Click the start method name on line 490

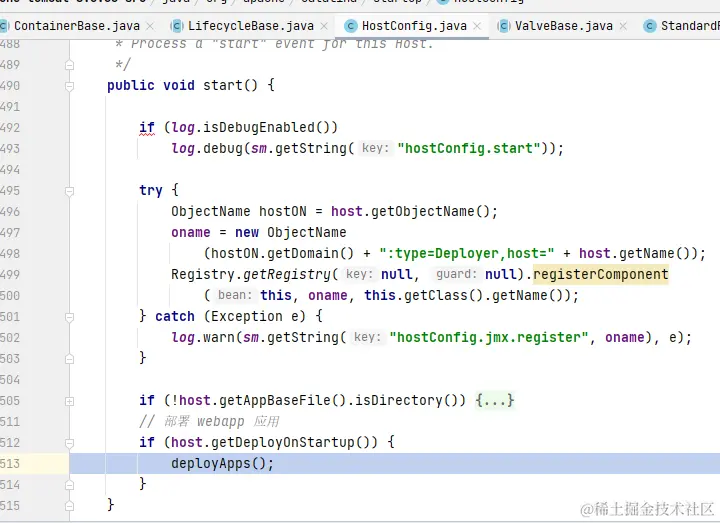coord(223,85)
